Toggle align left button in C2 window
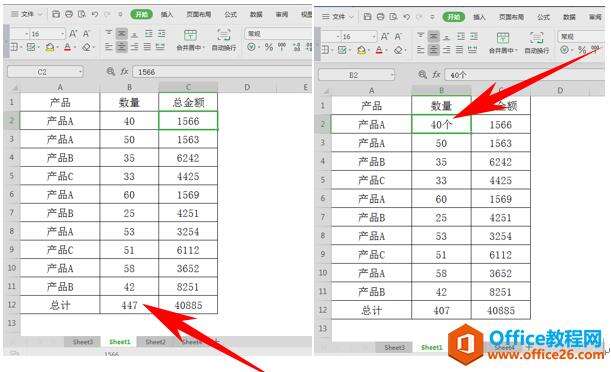The width and height of the screenshot is (611, 372). [109, 48]
